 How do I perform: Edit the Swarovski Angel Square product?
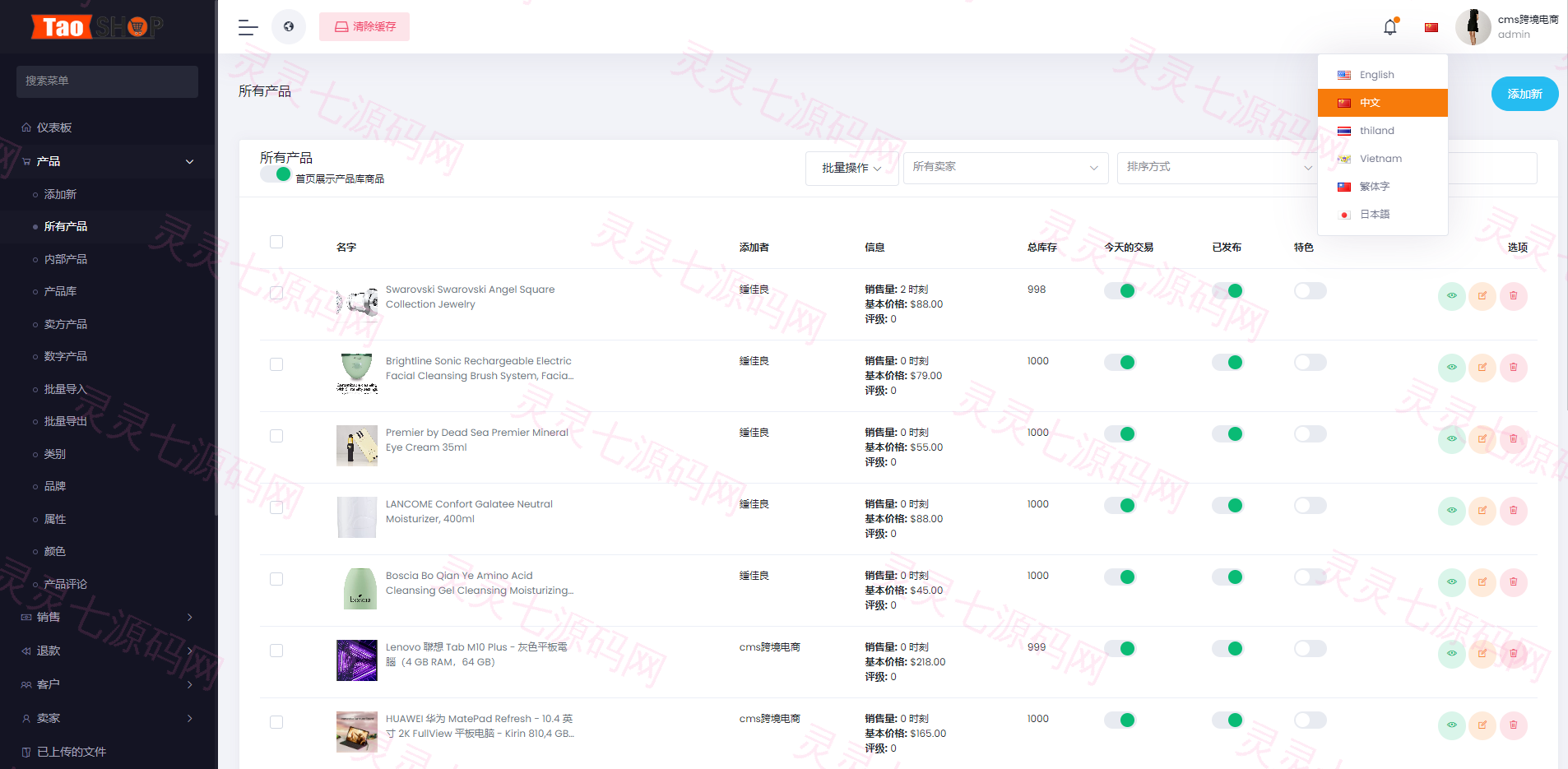[x=1482, y=296]
